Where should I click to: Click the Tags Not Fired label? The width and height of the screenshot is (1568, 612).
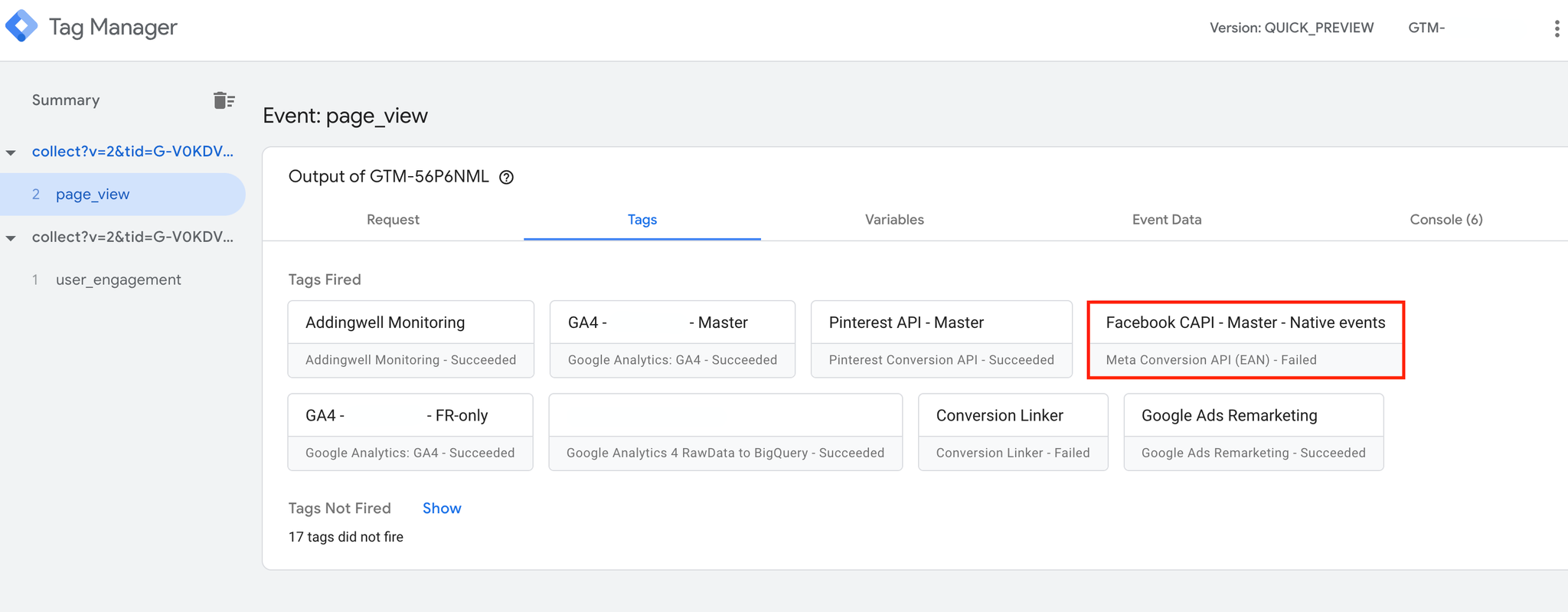(340, 508)
